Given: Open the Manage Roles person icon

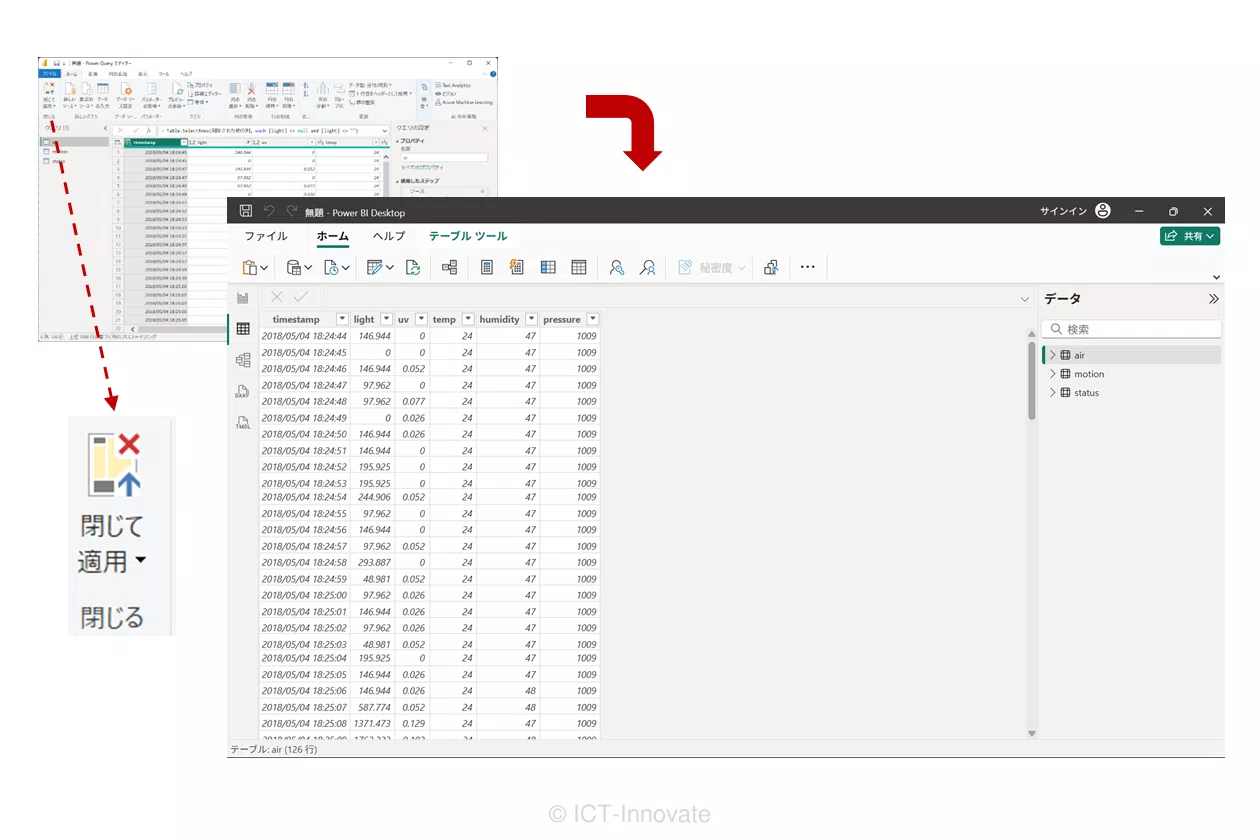Looking at the screenshot, I should coord(617,267).
